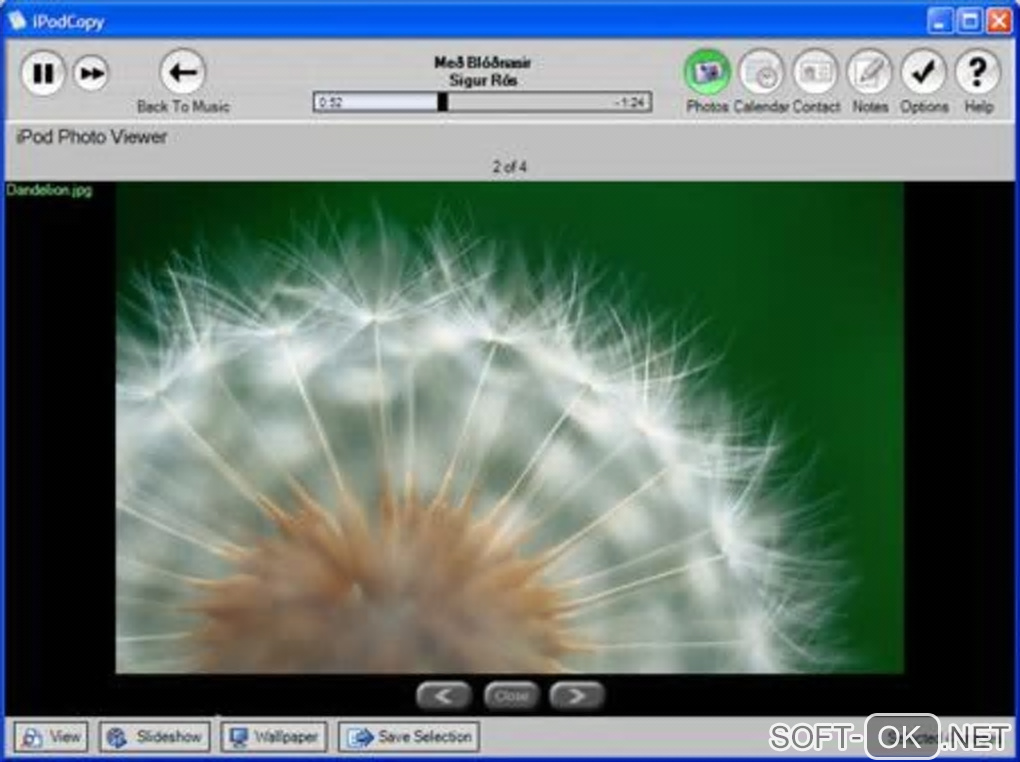Click the Dandelion.jpg filename label
The height and width of the screenshot is (762, 1020).
(49, 190)
